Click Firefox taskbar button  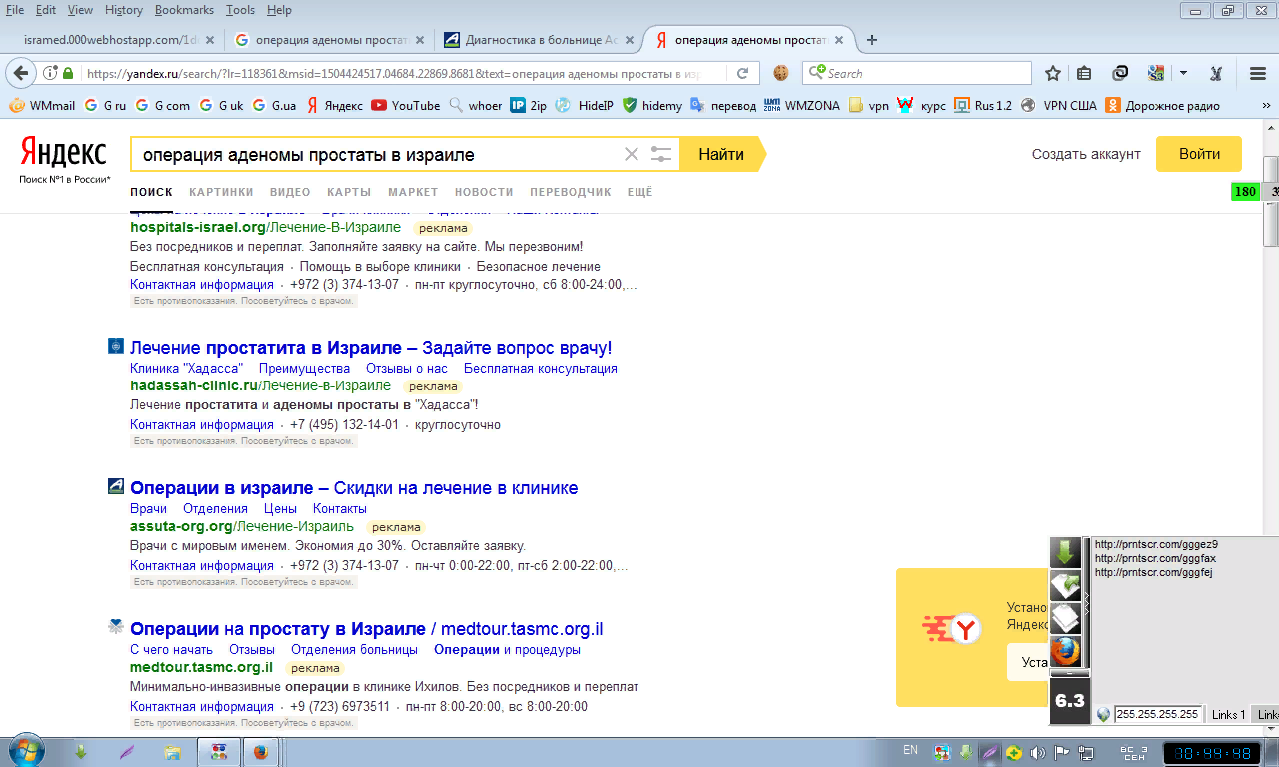pos(261,751)
